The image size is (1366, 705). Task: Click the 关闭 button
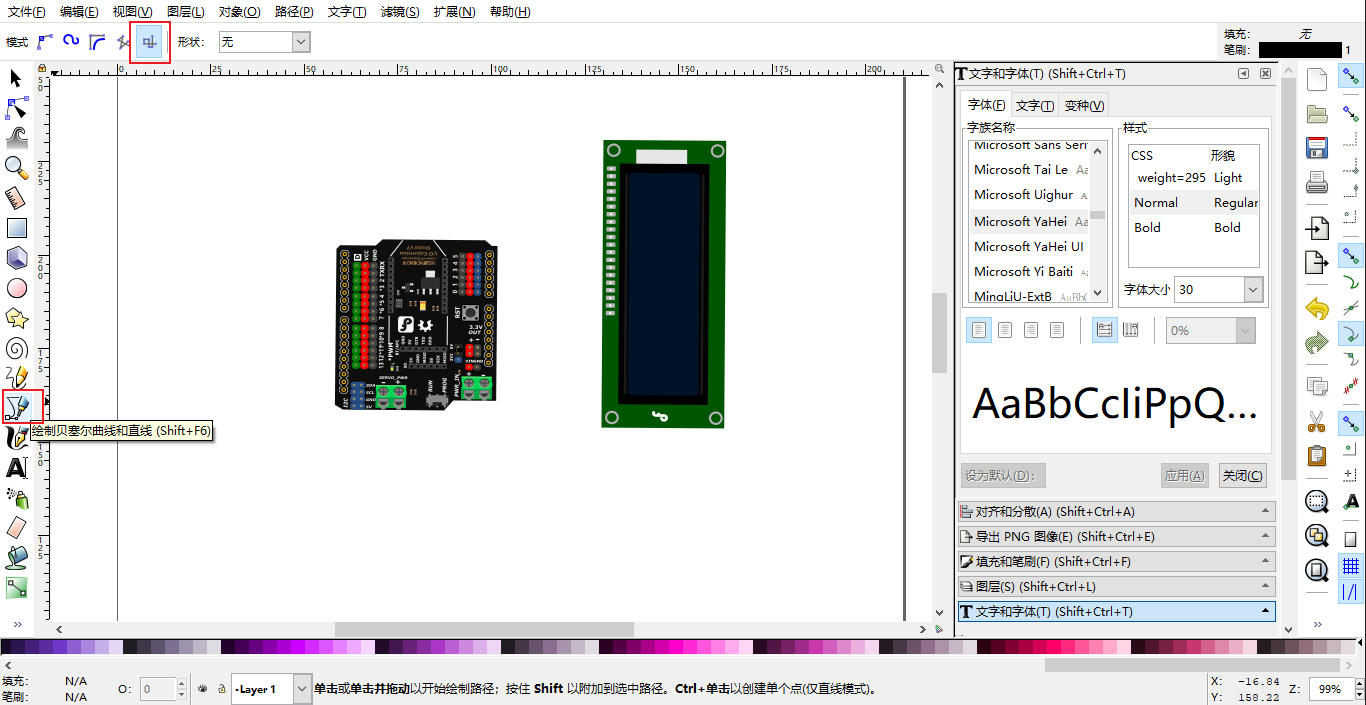pyautogui.click(x=1242, y=476)
